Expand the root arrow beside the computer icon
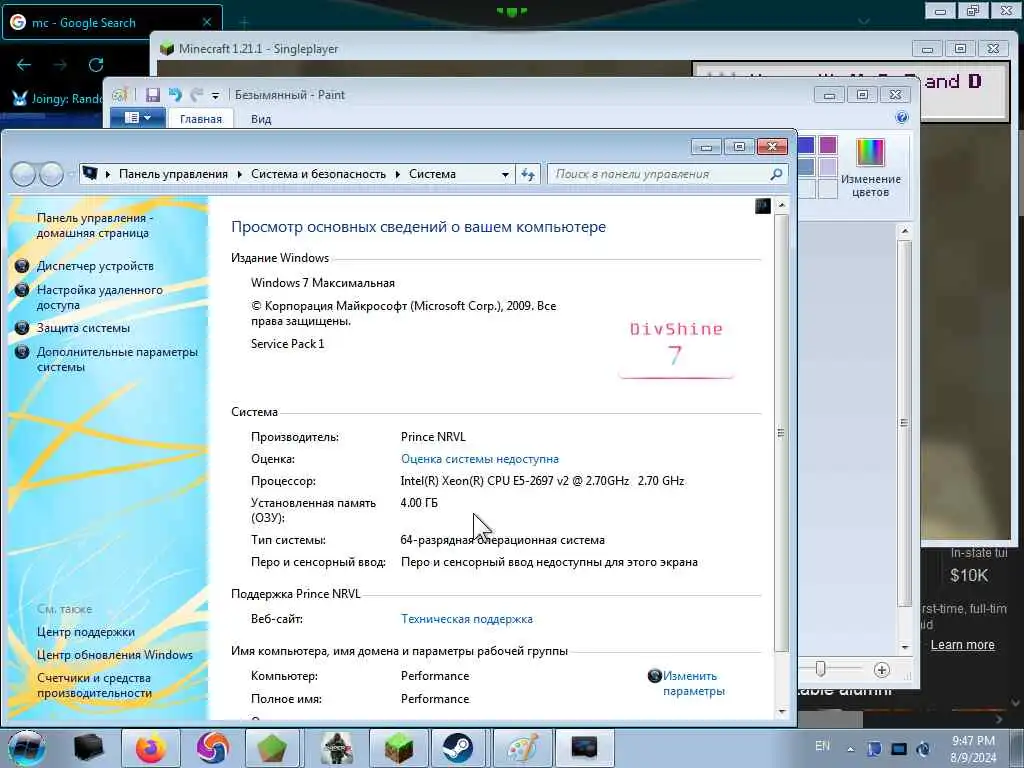This screenshot has width=1024, height=768. coord(108,174)
